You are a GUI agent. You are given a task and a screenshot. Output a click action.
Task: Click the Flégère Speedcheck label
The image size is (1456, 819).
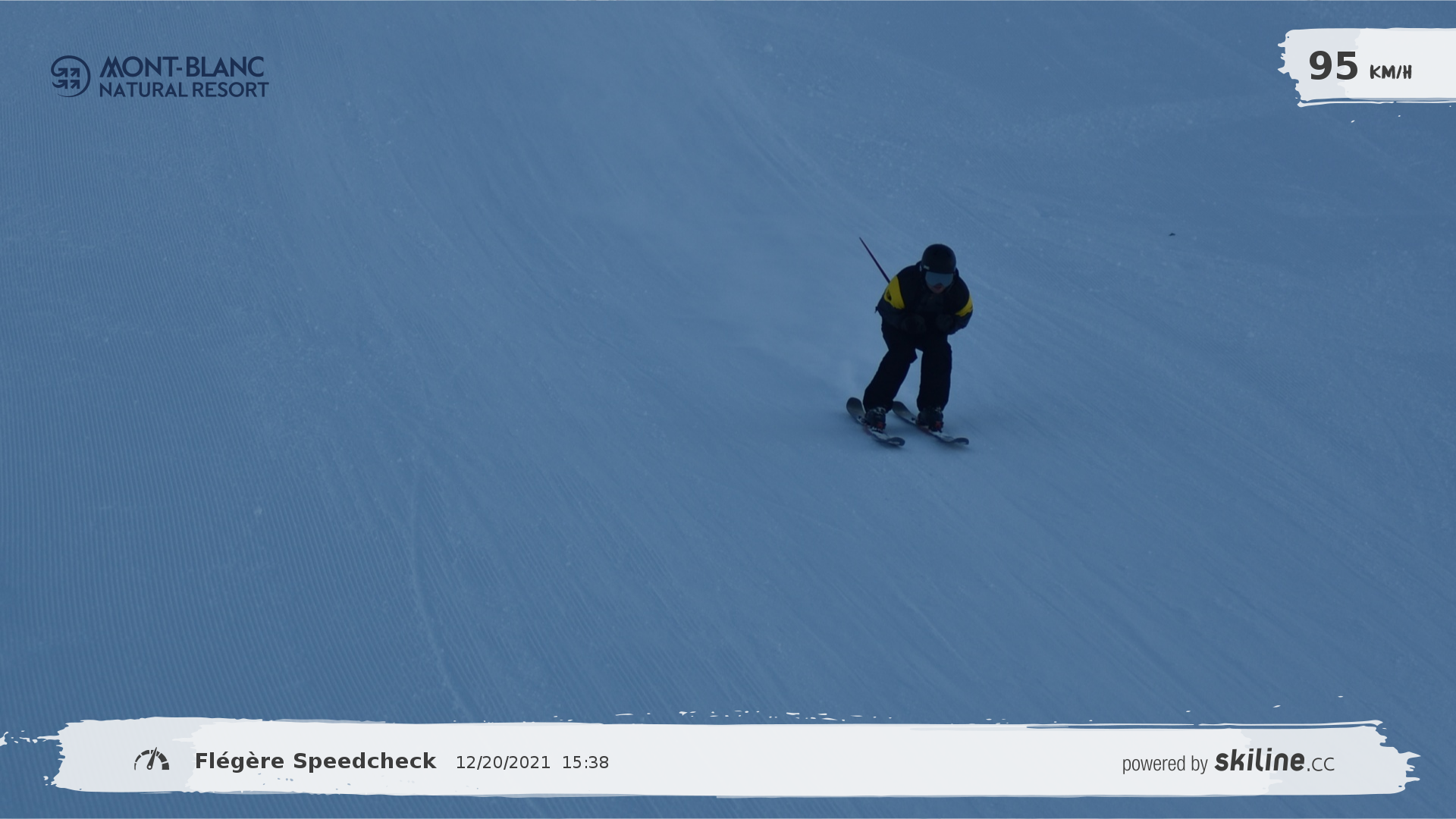pos(315,761)
